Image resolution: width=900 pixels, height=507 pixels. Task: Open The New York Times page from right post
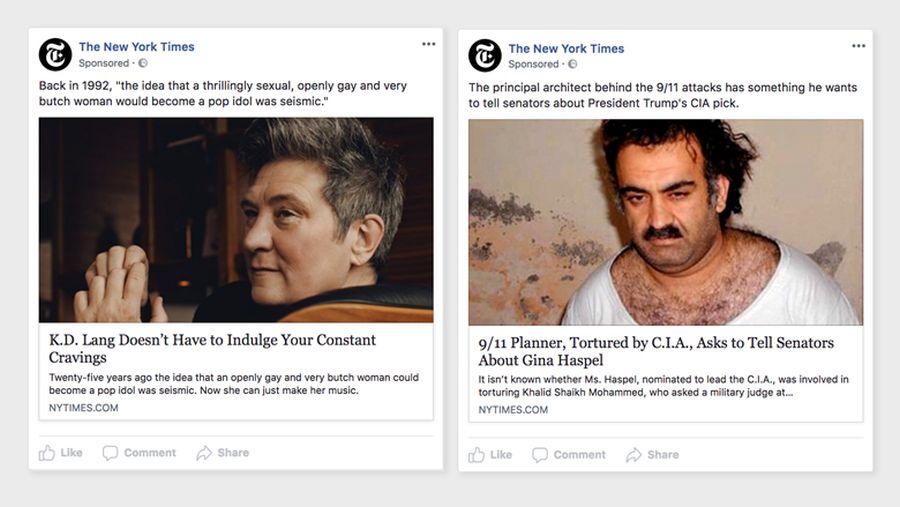567,48
